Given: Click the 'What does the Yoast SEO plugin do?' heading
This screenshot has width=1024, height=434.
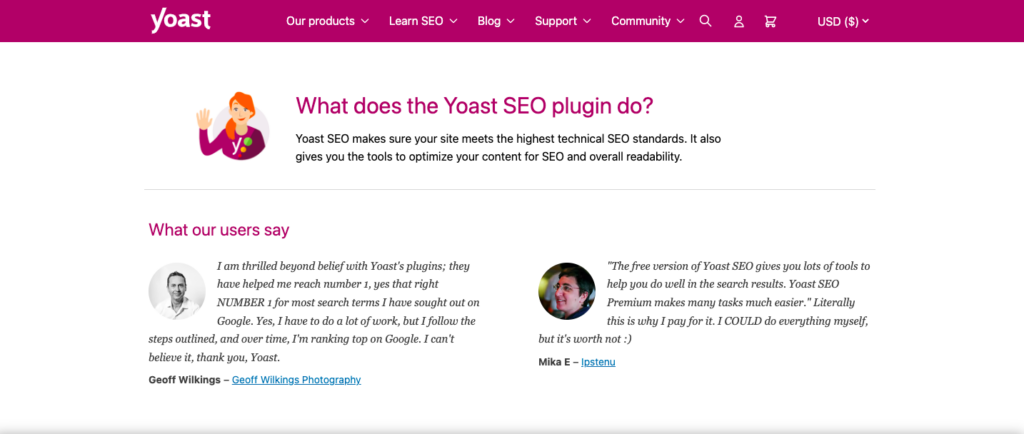Looking at the screenshot, I should pyautogui.click(x=474, y=106).
